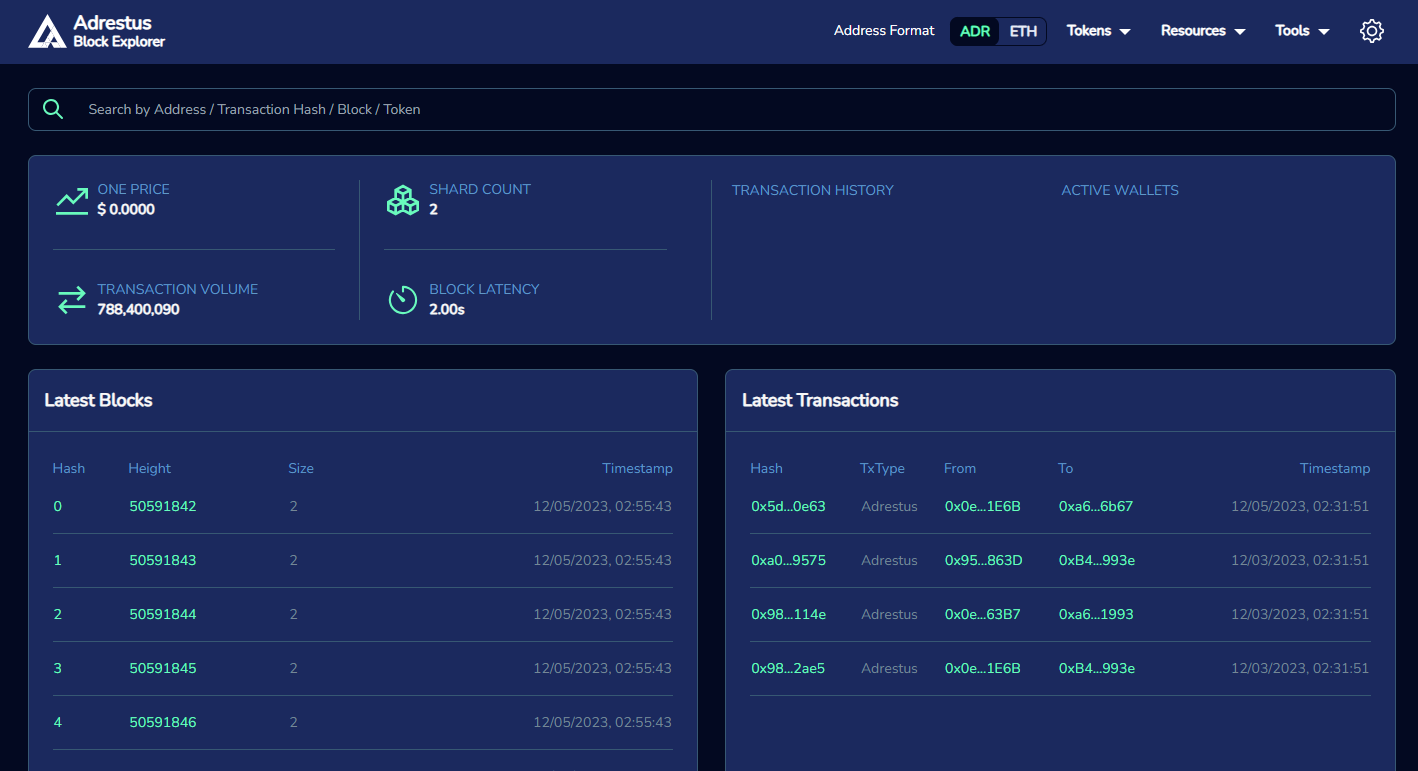Screen dimensions: 1418x771
Task: Focus the search by address field
Action: [x=711, y=109]
